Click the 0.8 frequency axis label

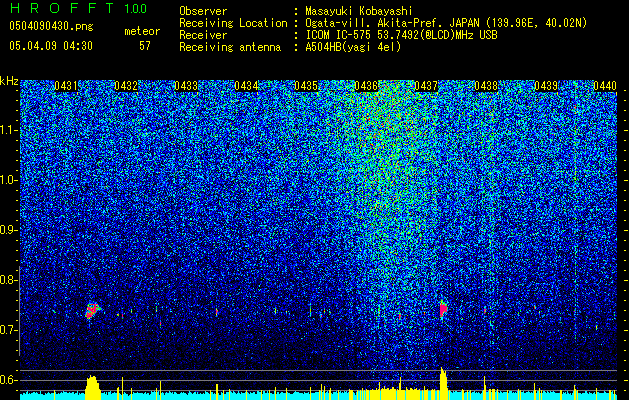pos(8,280)
